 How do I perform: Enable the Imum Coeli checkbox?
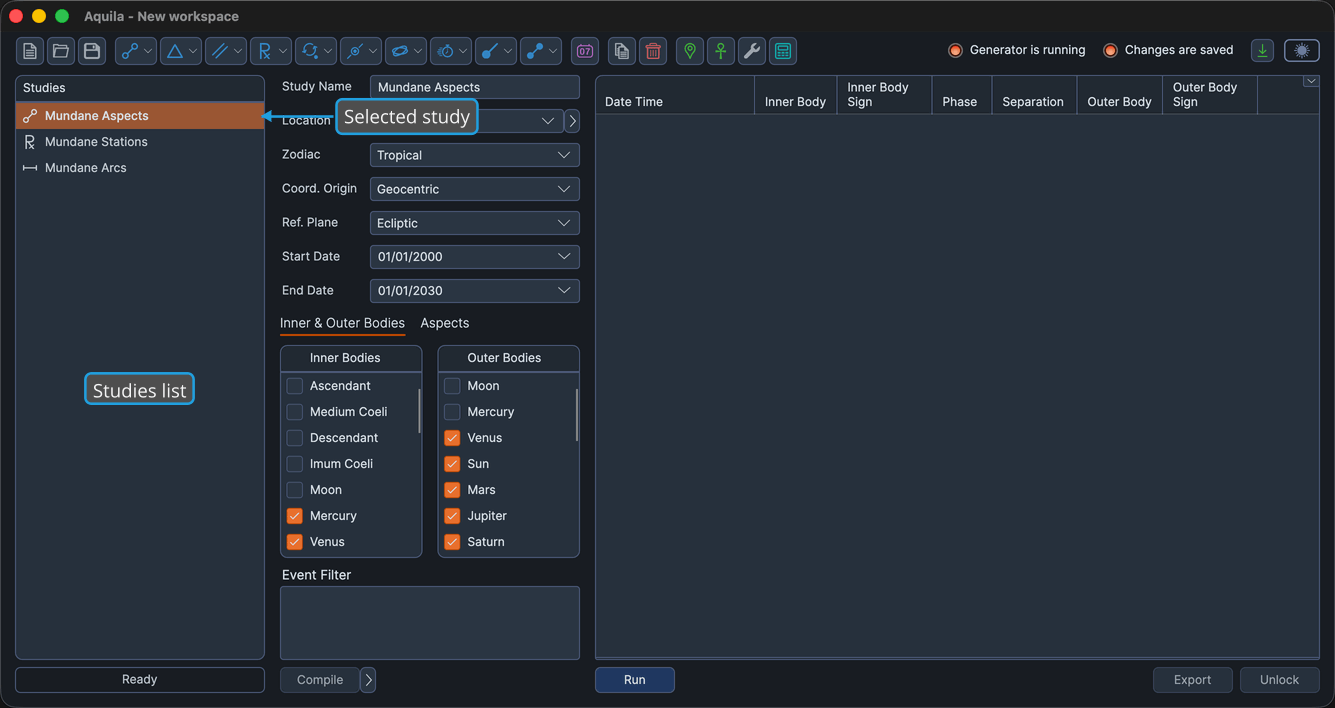click(295, 464)
